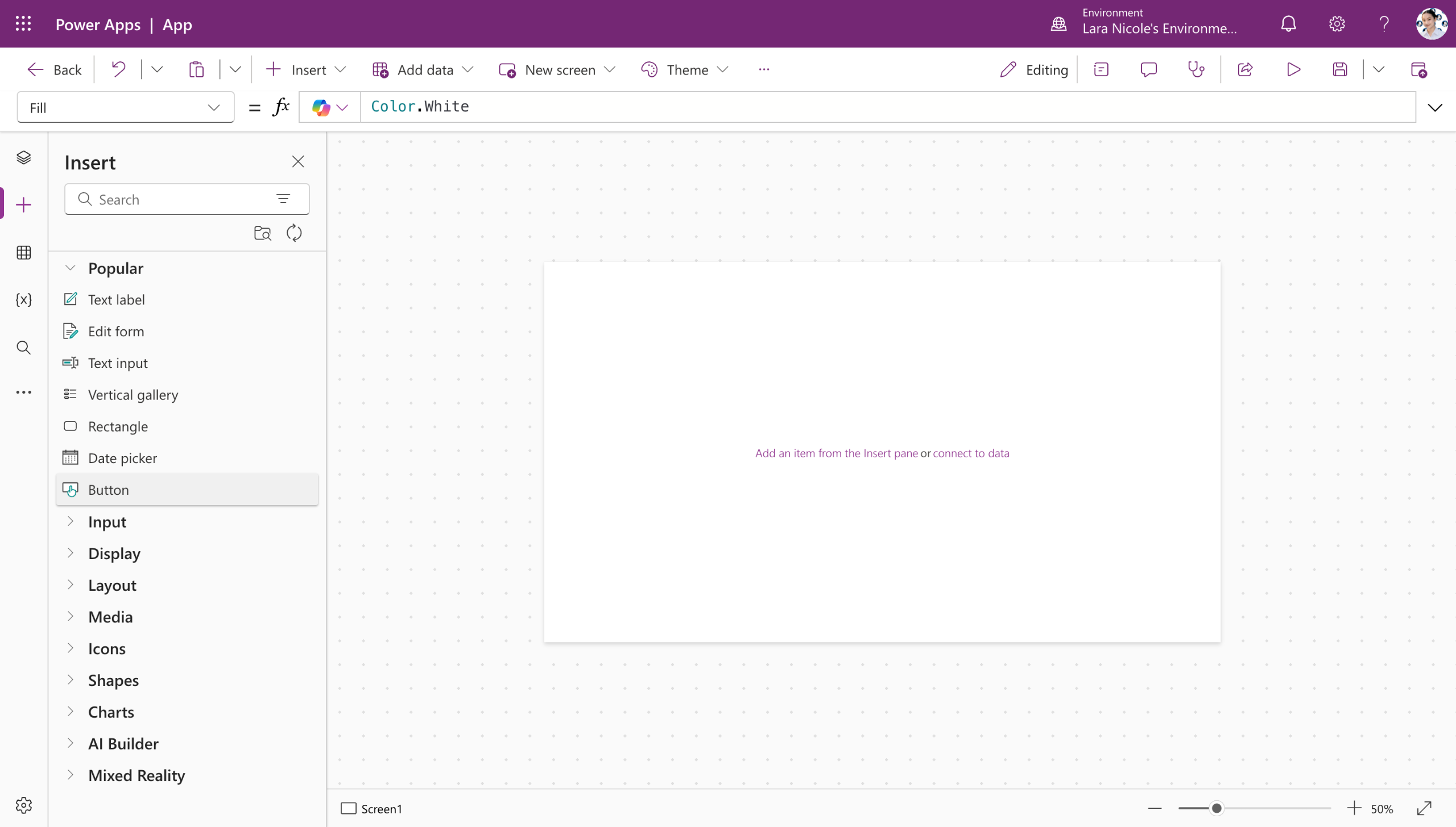Click the Copilot icon in formula bar

321,107
